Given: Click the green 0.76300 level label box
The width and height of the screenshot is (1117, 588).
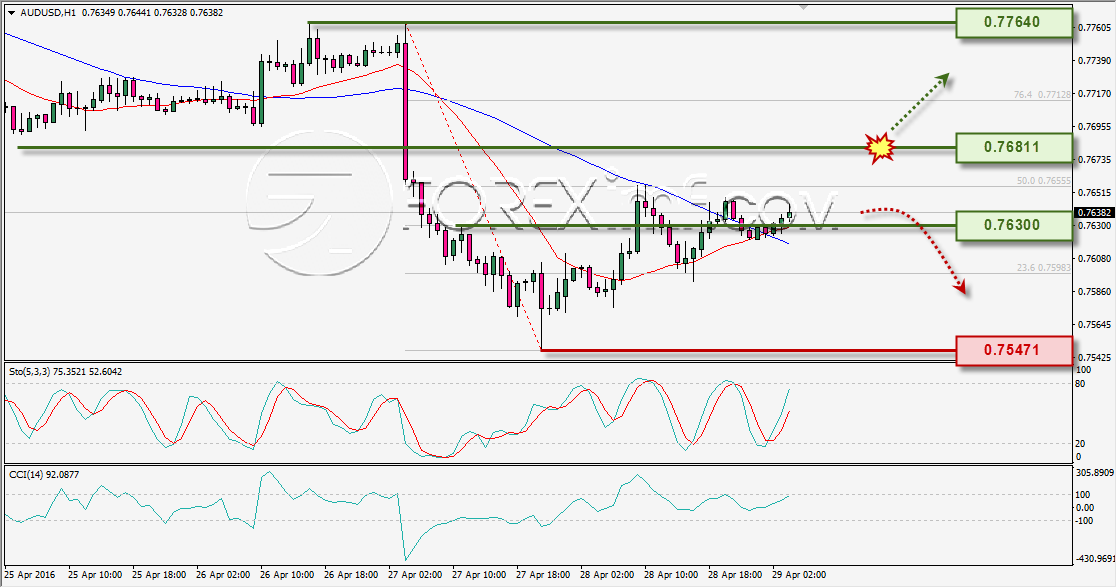Looking at the screenshot, I should pos(1014,225).
